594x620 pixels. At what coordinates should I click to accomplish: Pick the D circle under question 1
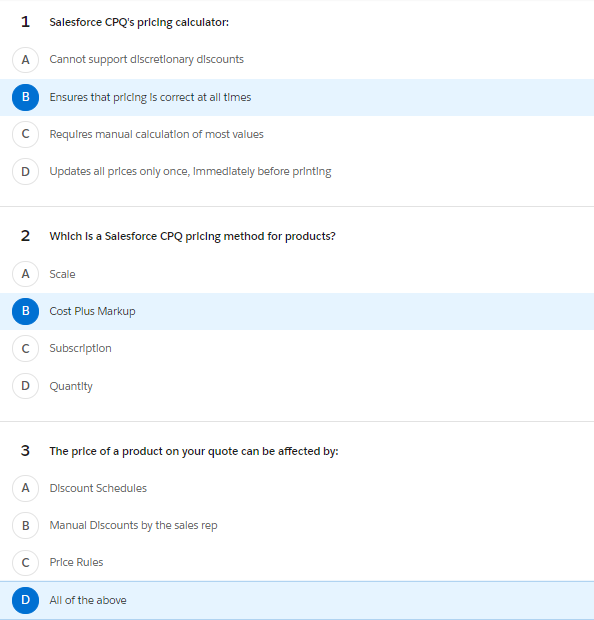[x=25, y=172]
